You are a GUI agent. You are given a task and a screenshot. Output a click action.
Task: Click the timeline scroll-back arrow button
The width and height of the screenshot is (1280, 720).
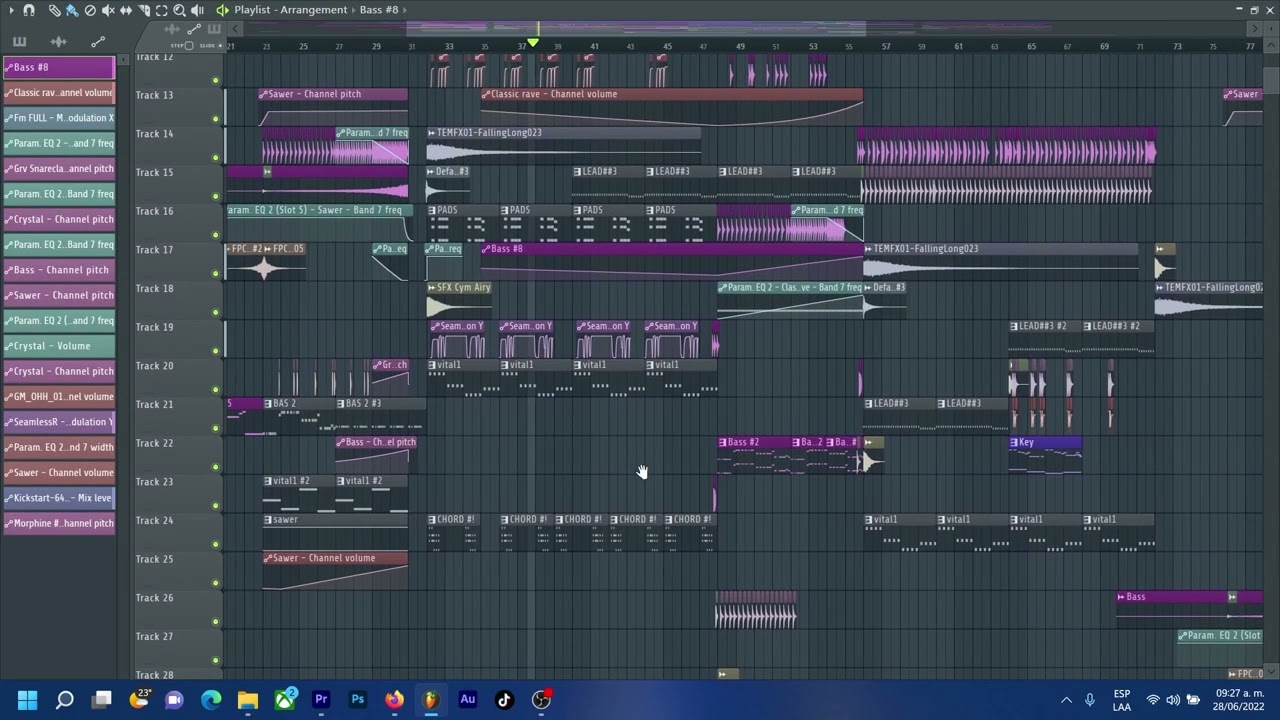point(235,29)
